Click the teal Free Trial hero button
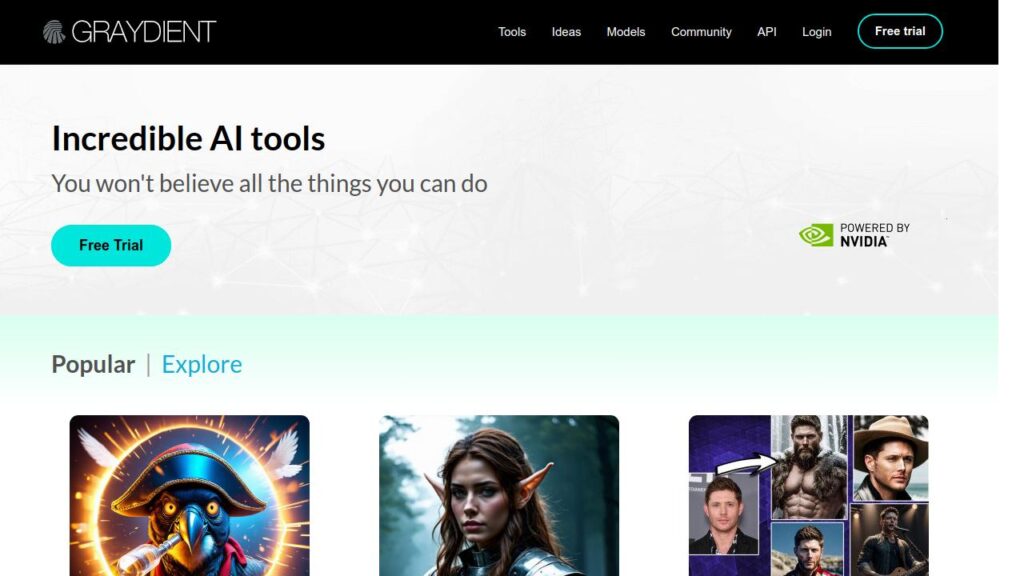1024x576 pixels. (111, 246)
